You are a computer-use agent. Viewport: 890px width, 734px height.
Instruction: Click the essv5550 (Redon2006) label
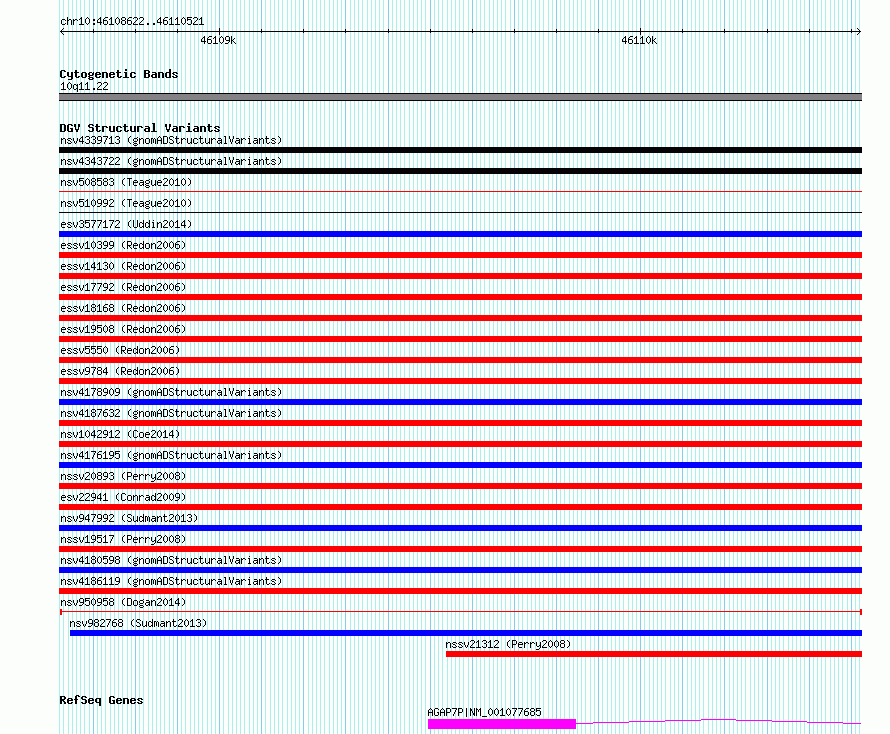(x=120, y=350)
